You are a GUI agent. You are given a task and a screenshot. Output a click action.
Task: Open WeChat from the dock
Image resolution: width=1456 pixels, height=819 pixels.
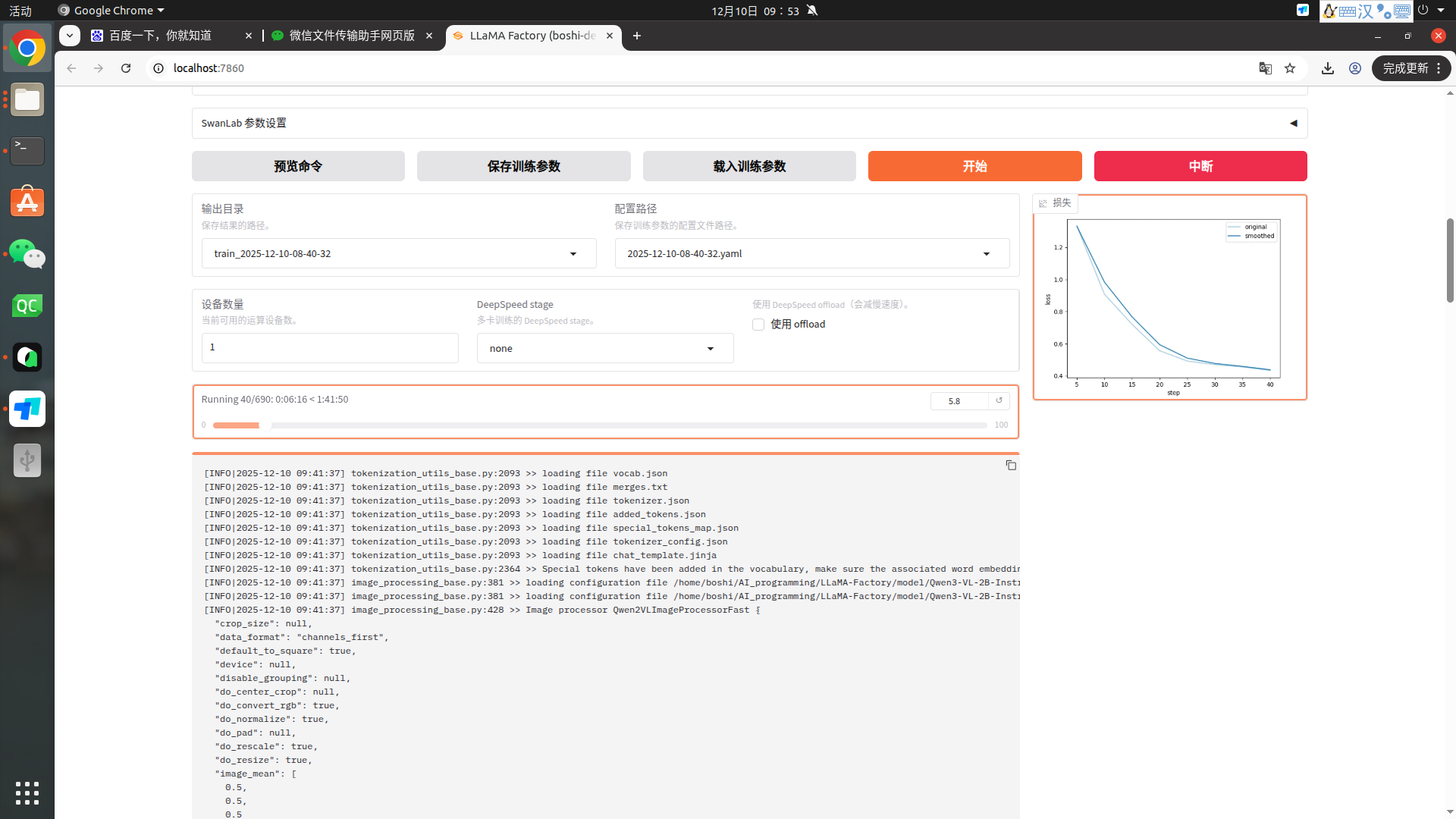click(x=27, y=254)
